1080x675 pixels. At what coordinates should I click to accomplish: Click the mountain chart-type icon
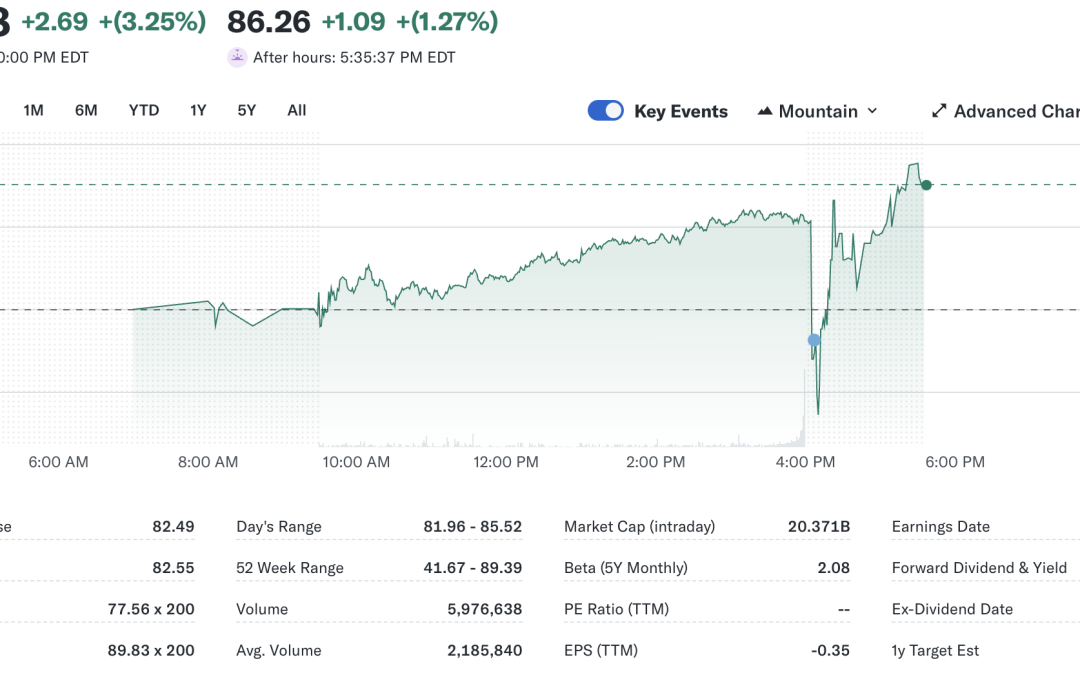pos(765,111)
